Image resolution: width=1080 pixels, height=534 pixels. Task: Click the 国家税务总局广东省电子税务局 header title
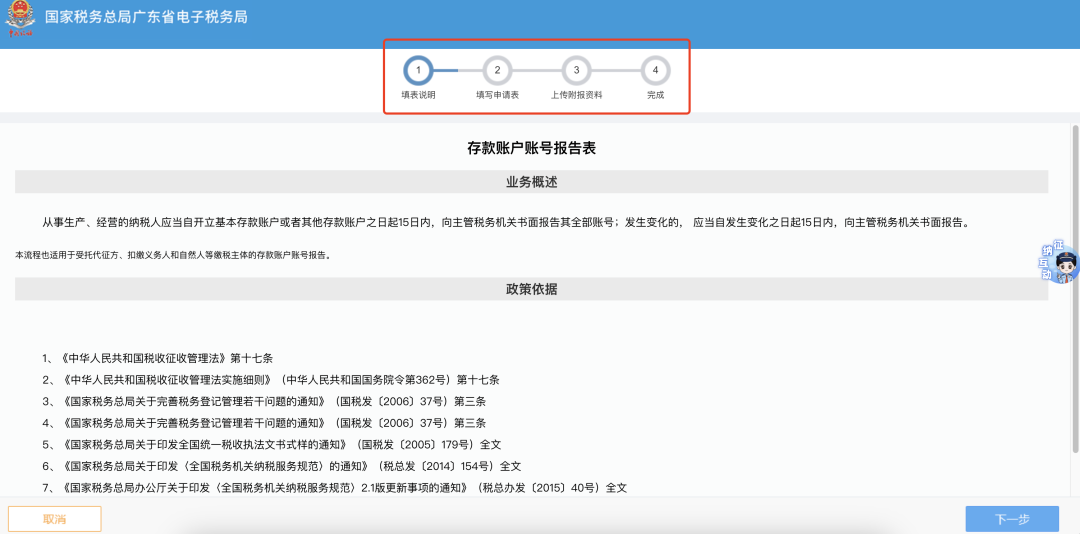[x=146, y=18]
